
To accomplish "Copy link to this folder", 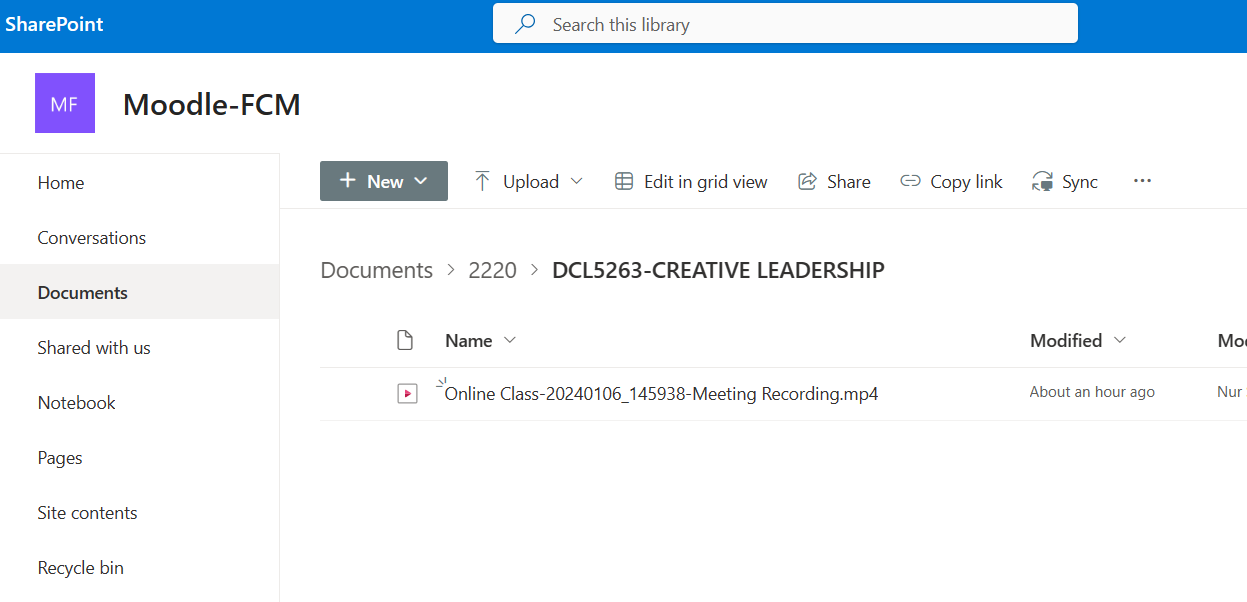I will pos(951,181).
